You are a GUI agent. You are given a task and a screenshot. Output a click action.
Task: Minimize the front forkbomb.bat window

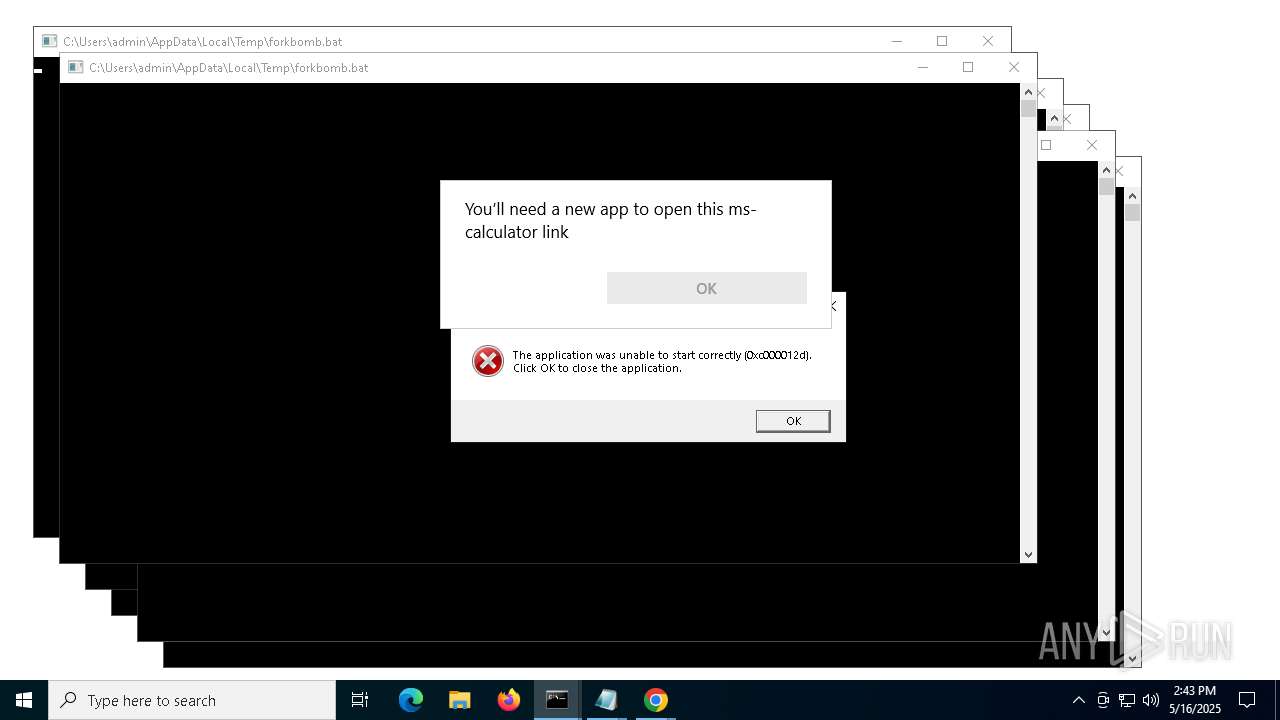click(x=922, y=67)
